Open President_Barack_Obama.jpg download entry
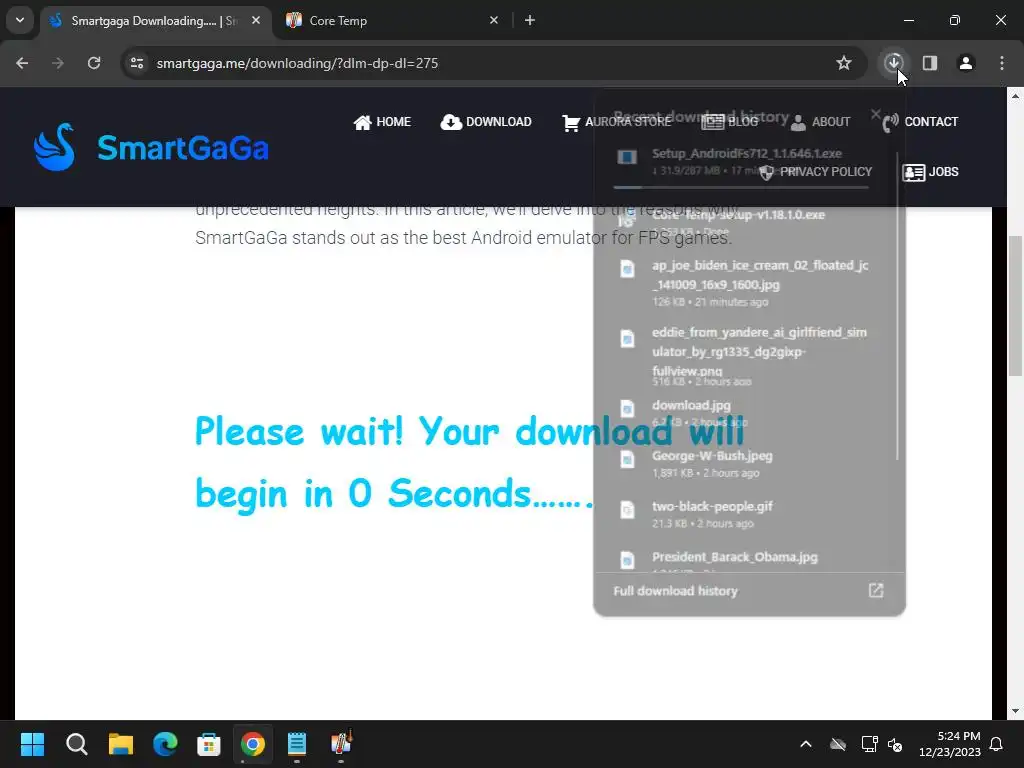Image resolution: width=1024 pixels, height=768 pixels. [x=744, y=558]
